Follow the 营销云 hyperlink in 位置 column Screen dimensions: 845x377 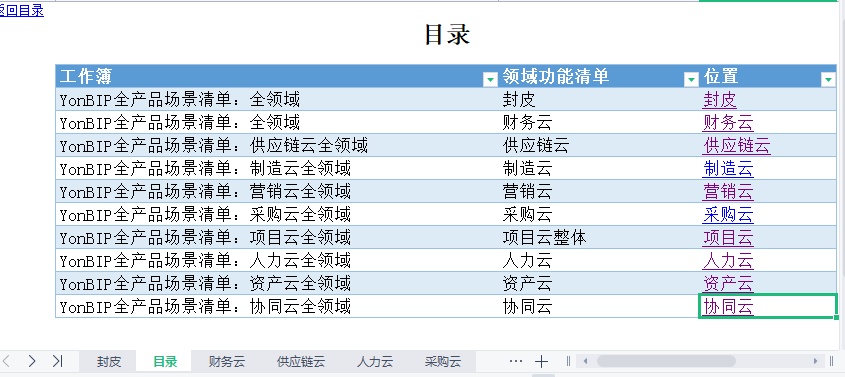pyautogui.click(x=728, y=191)
